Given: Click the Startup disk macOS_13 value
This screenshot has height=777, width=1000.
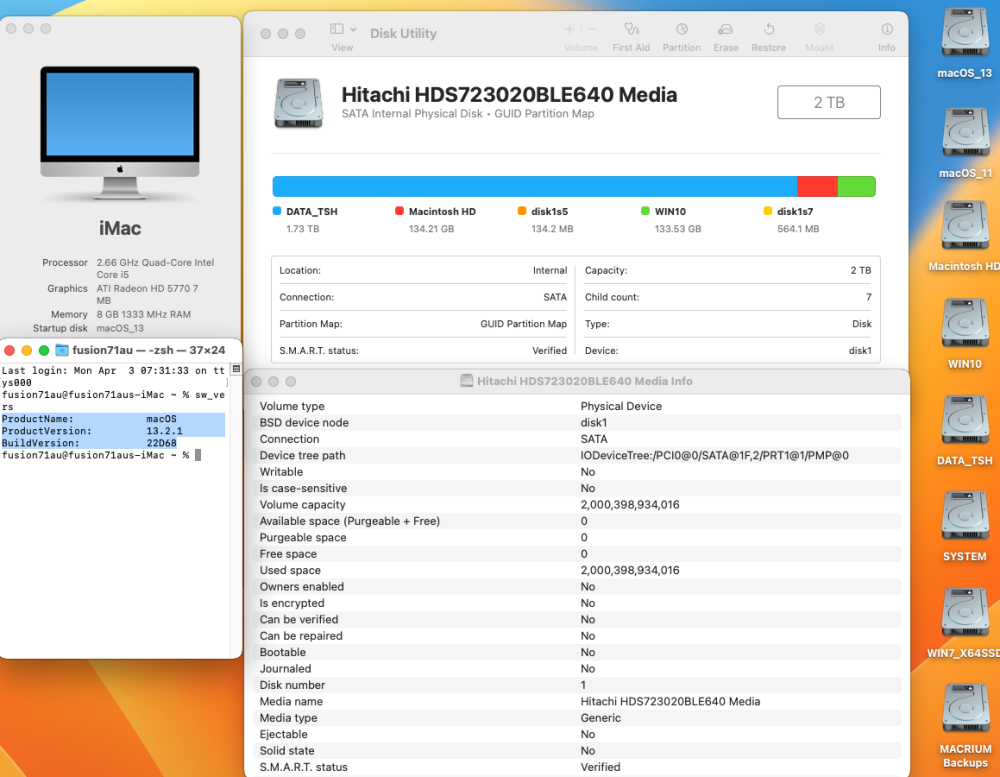Looking at the screenshot, I should (x=120, y=328).
